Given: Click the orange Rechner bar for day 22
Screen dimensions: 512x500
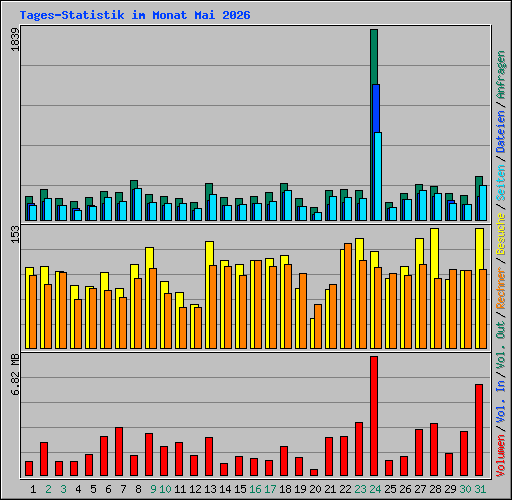Looking at the screenshot, I should (348, 296).
